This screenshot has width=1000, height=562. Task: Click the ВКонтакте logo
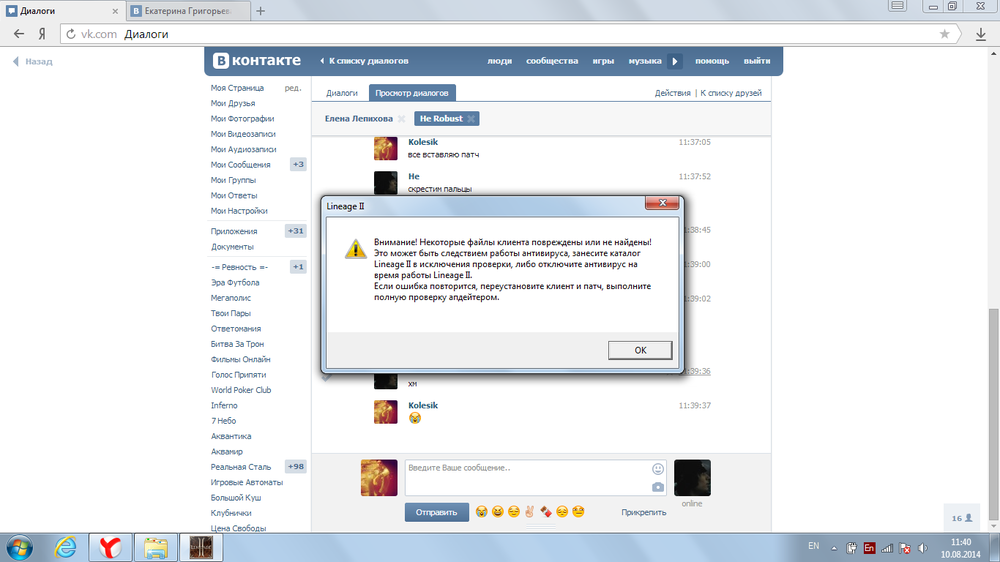click(256, 61)
